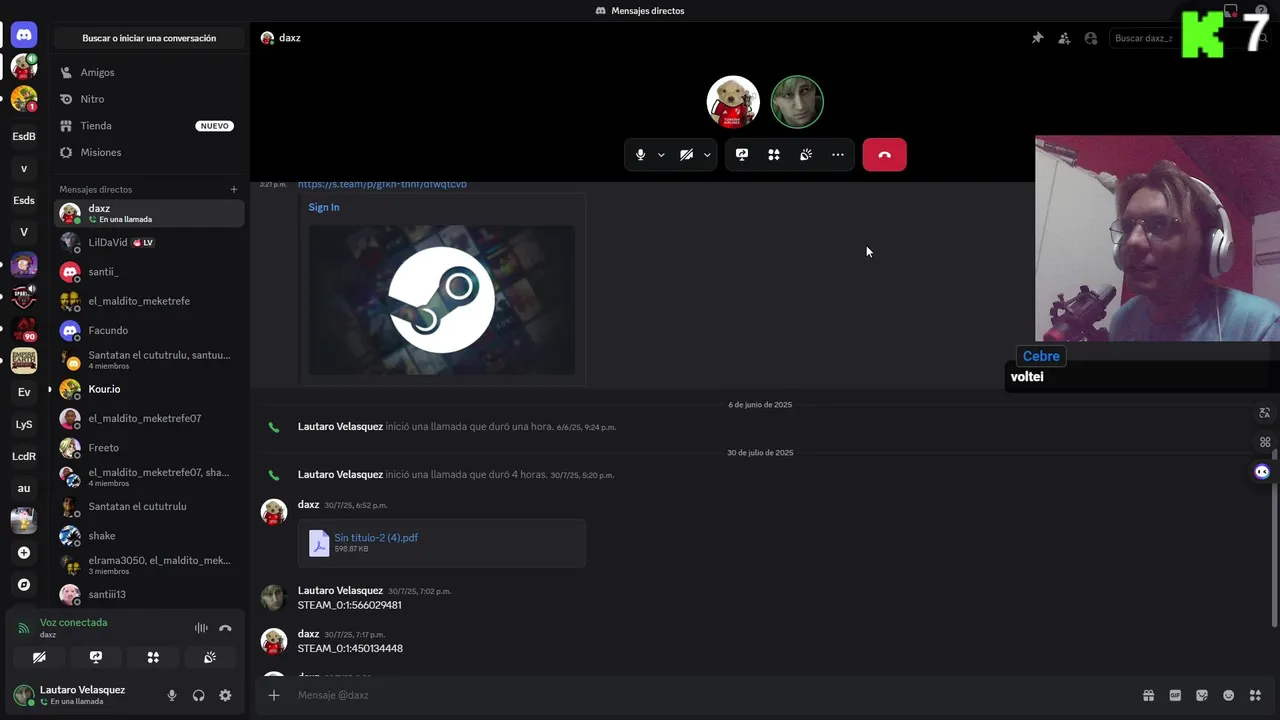Open the santii_ direct message
The height and width of the screenshot is (720, 1280).
149,272
